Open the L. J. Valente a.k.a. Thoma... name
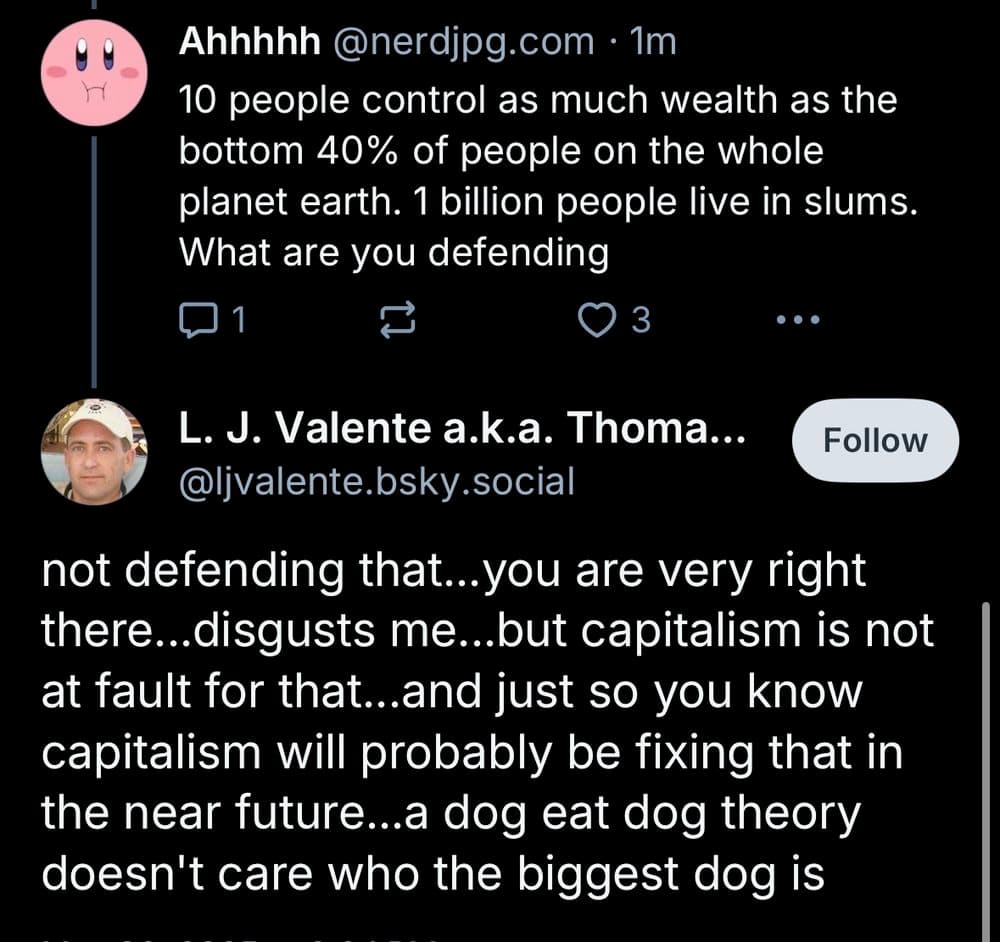1000x942 pixels. (x=462, y=427)
